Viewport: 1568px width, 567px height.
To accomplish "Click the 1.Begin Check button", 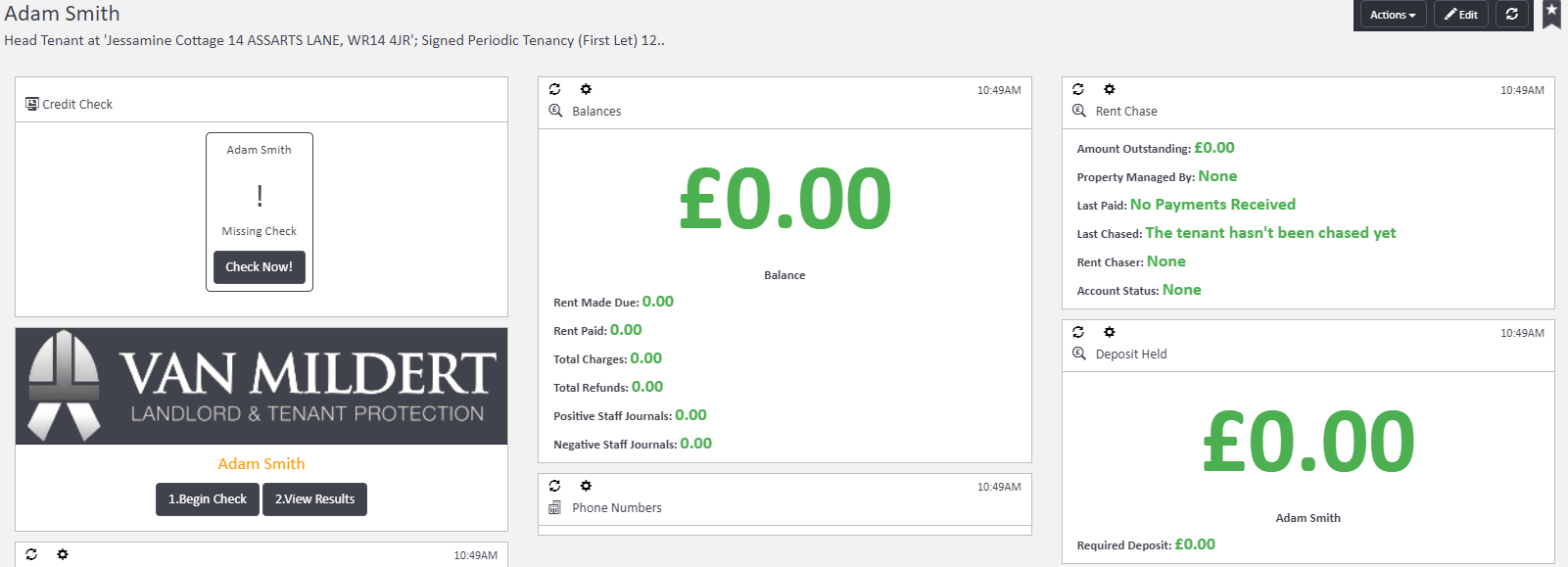I will pyautogui.click(x=208, y=499).
